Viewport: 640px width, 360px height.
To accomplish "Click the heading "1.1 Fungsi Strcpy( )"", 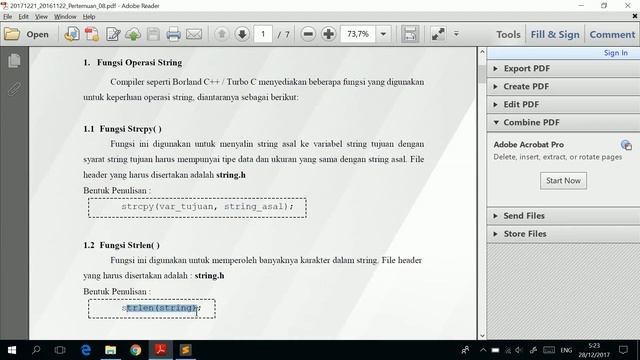I will [x=122, y=129].
